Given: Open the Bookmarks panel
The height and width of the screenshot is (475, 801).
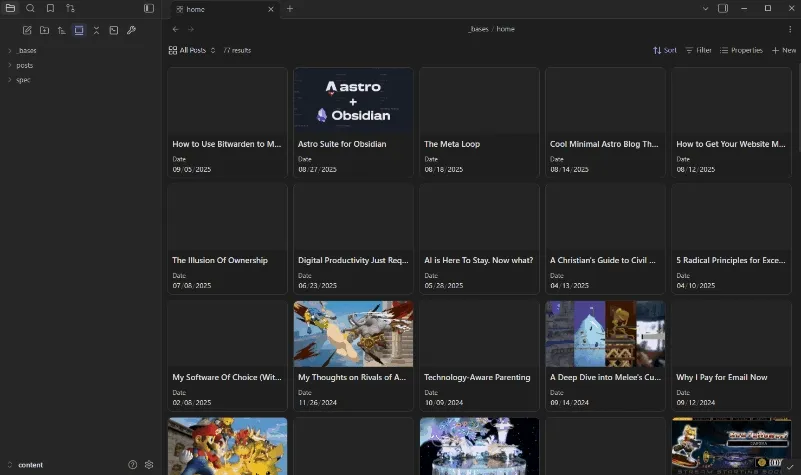Looking at the screenshot, I should (x=50, y=8).
